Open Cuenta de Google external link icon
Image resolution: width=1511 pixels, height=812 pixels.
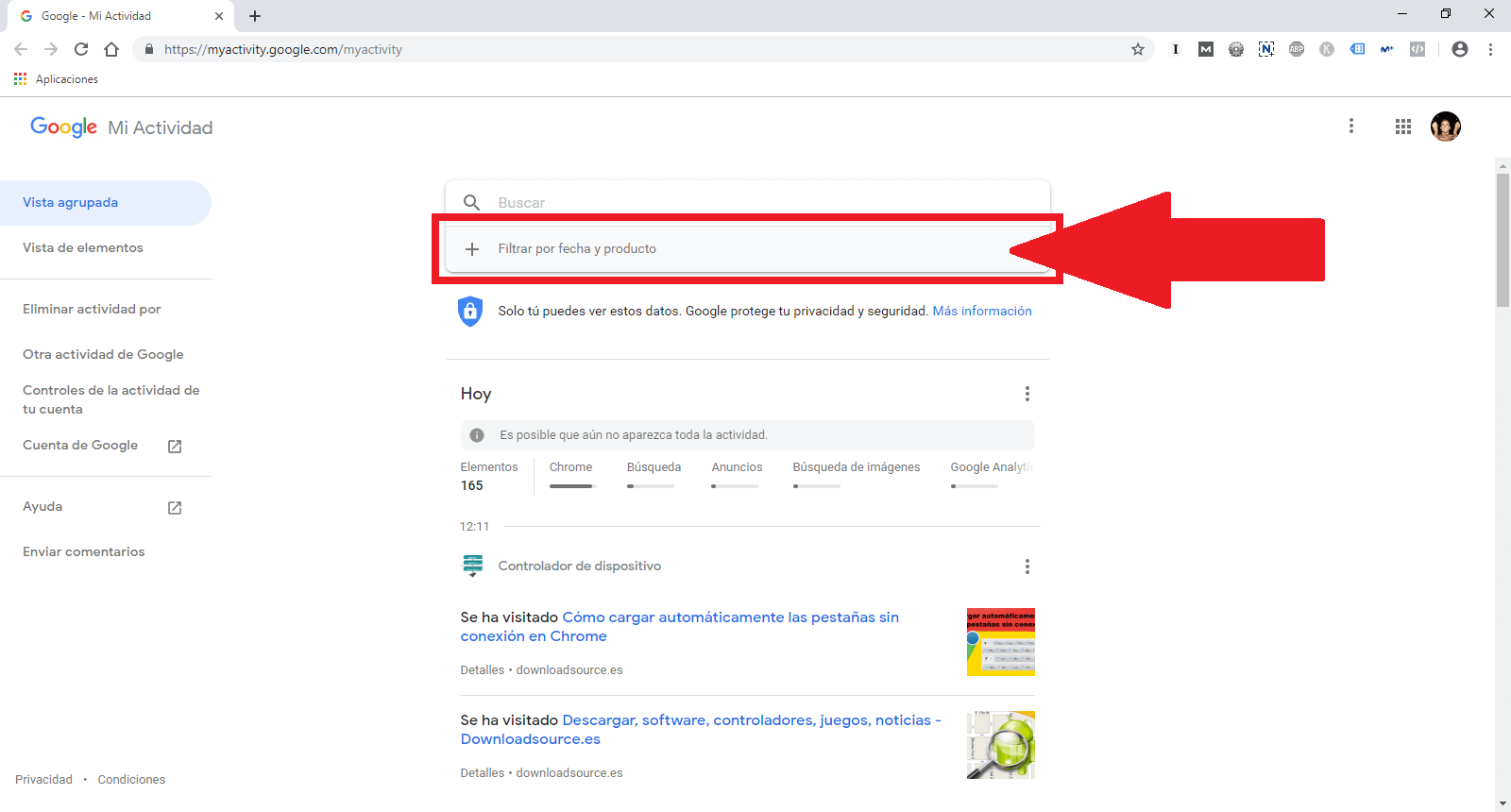point(175,446)
